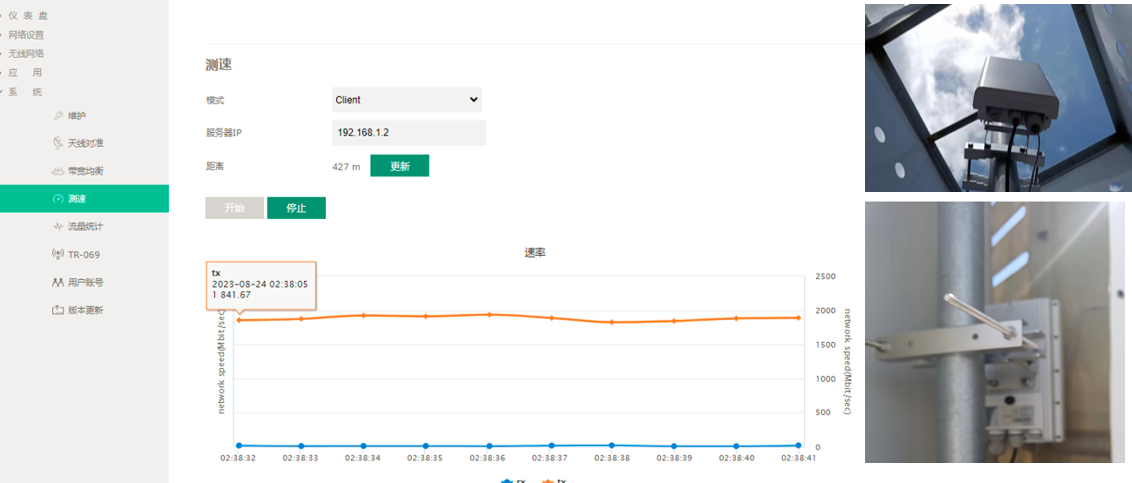The width and height of the screenshot is (1132, 483).
Task: Open the 应用 menu item
Action: tap(24, 72)
